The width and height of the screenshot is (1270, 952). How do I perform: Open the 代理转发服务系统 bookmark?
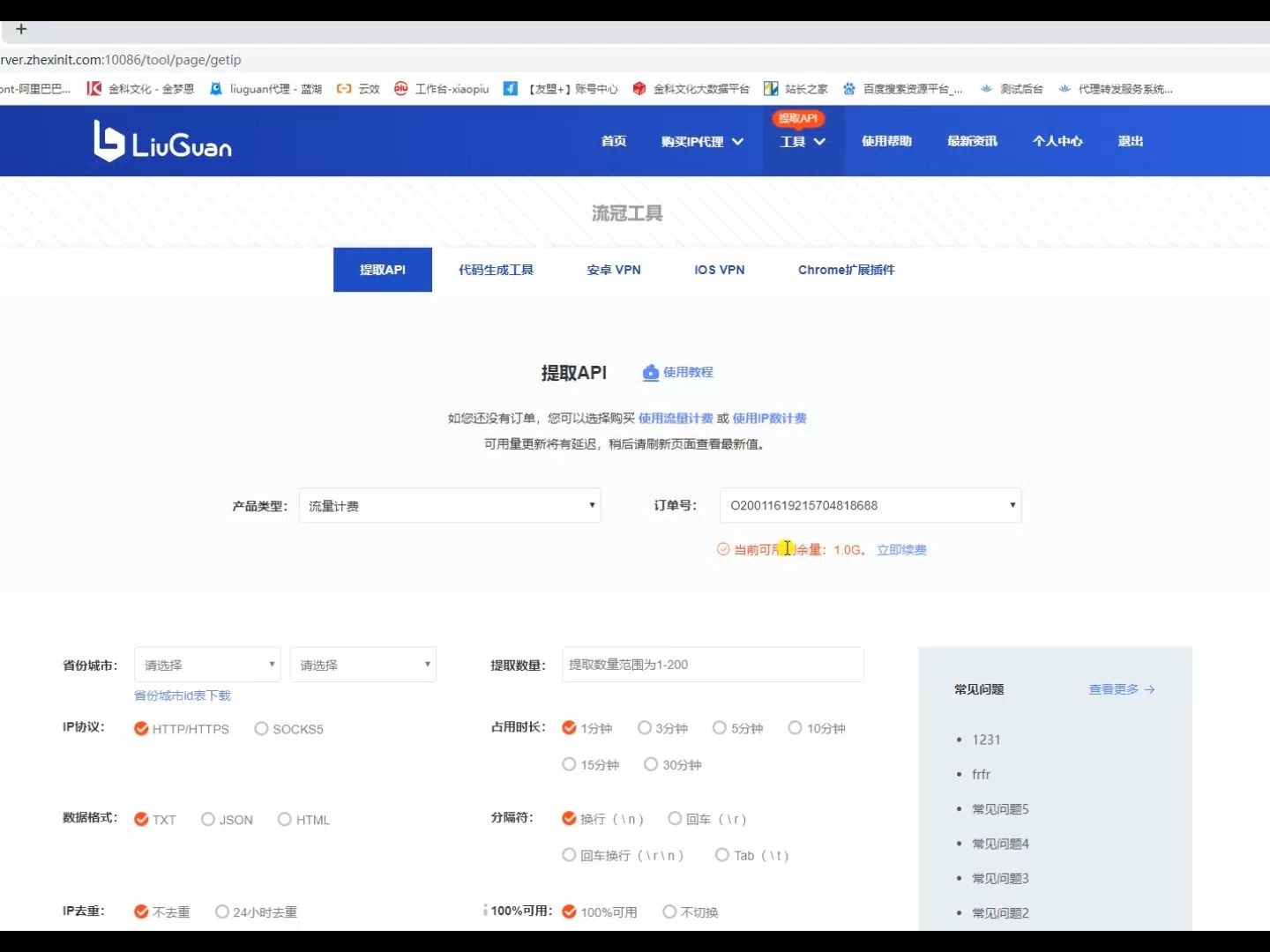[x=1115, y=89]
